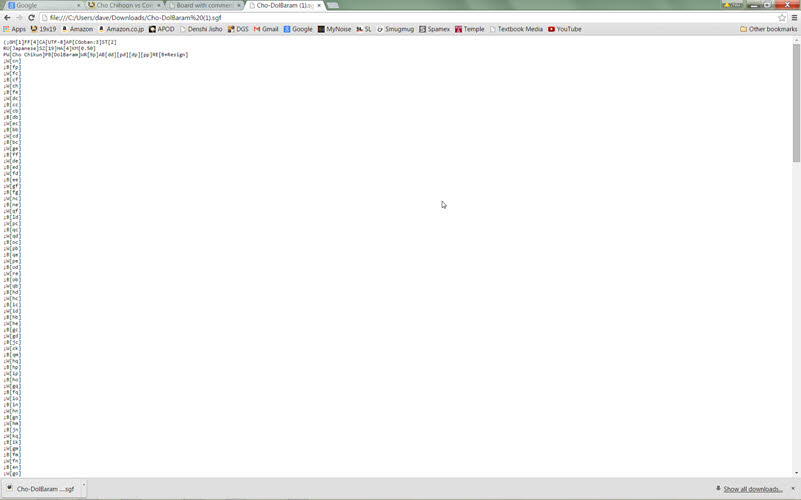The width and height of the screenshot is (801, 500).
Task: Open the Chrome menu icon
Action: [794, 17]
